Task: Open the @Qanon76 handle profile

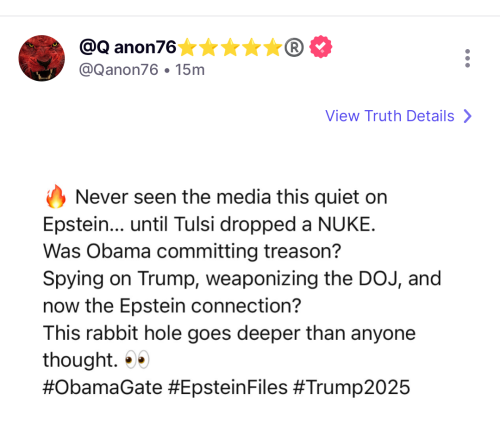Action: click(118, 70)
